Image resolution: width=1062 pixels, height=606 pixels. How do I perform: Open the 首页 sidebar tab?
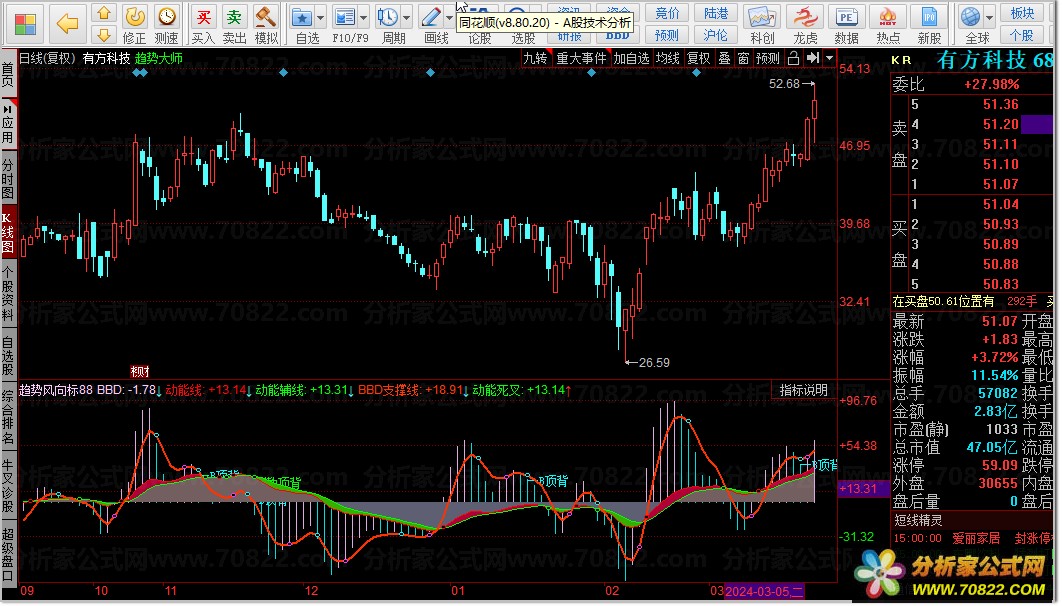pyautogui.click(x=8, y=74)
